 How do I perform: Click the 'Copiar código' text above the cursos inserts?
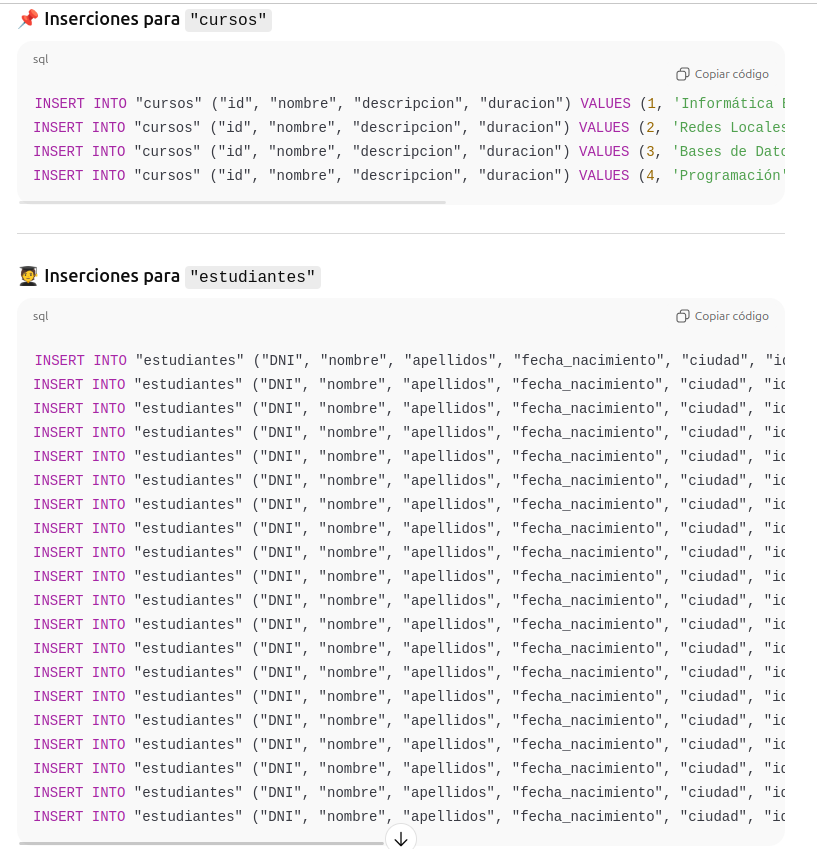point(731,74)
